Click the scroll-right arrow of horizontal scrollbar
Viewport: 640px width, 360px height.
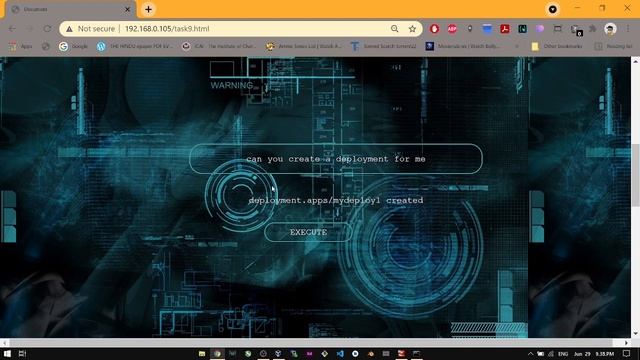626,343
